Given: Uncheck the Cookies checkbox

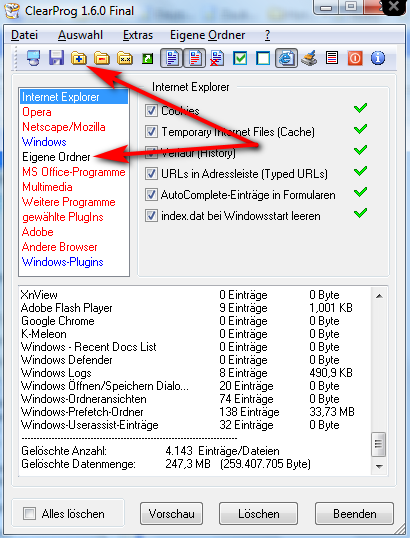Looking at the screenshot, I should tap(151, 110).
